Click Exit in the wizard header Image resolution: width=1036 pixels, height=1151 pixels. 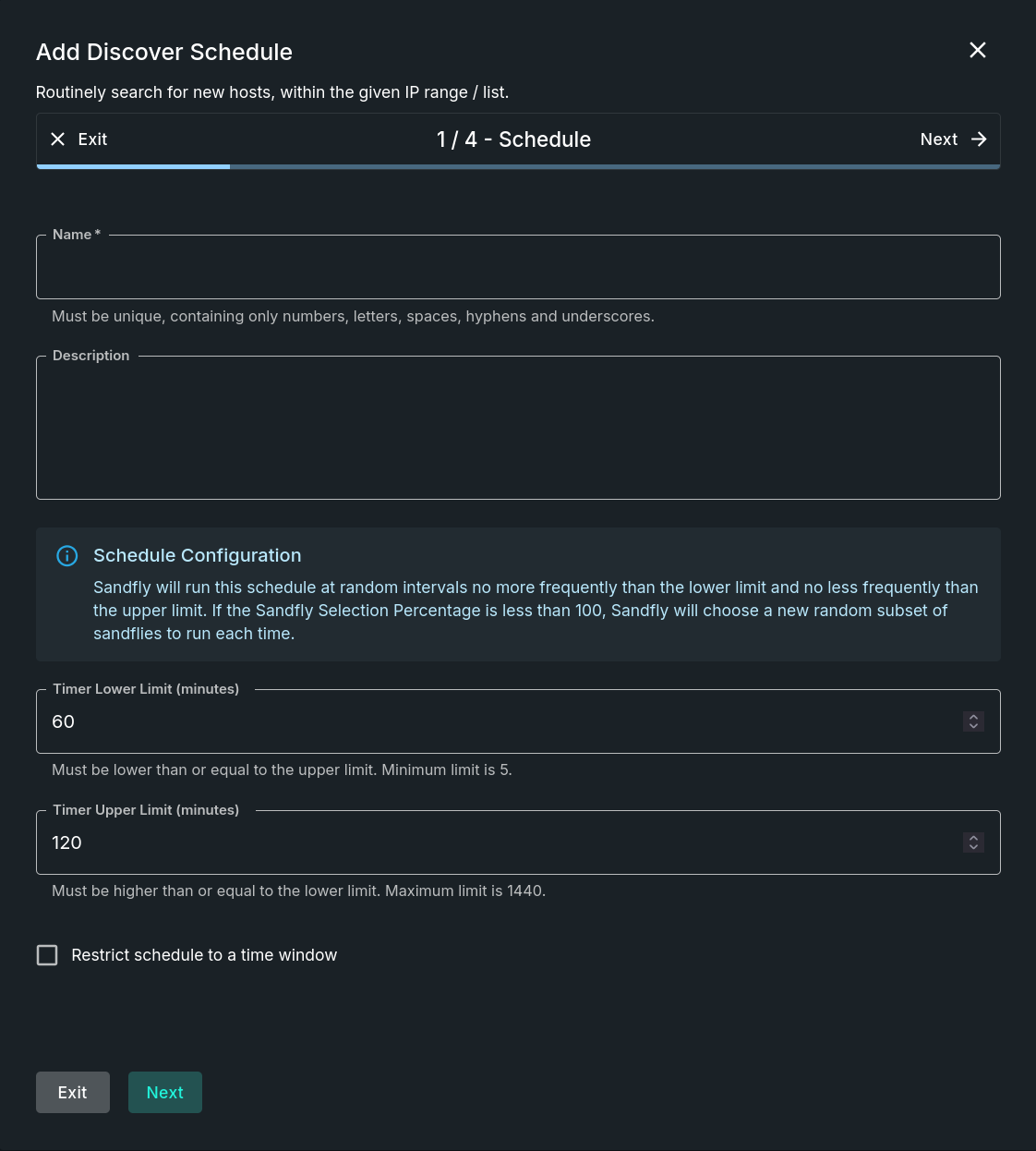click(x=91, y=139)
